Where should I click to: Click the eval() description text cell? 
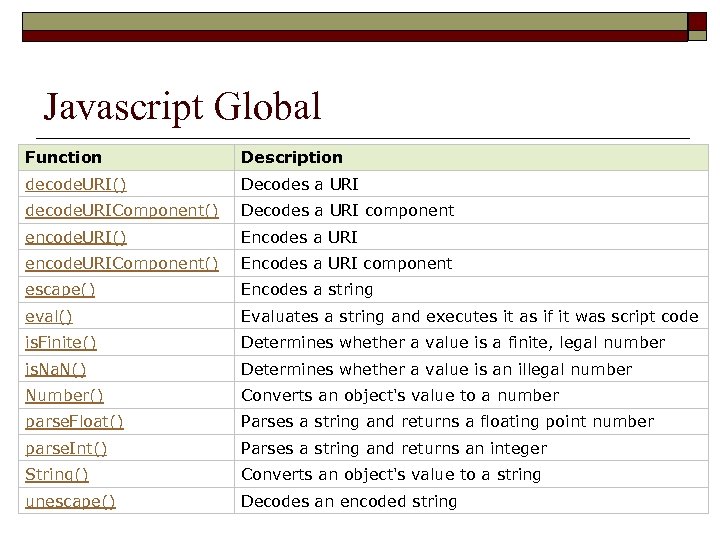point(469,316)
